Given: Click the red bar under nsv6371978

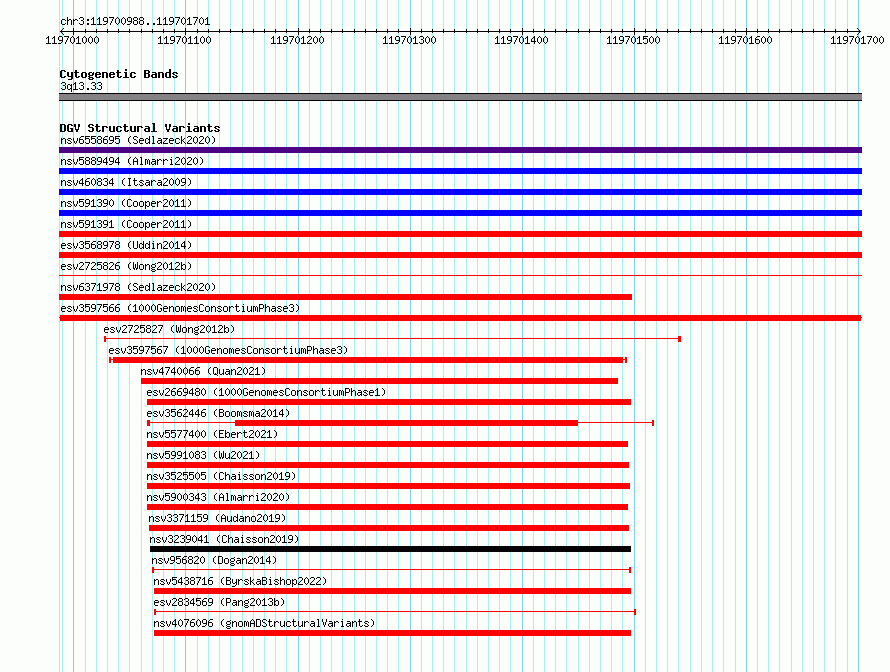Looking at the screenshot, I should pos(345,297).
